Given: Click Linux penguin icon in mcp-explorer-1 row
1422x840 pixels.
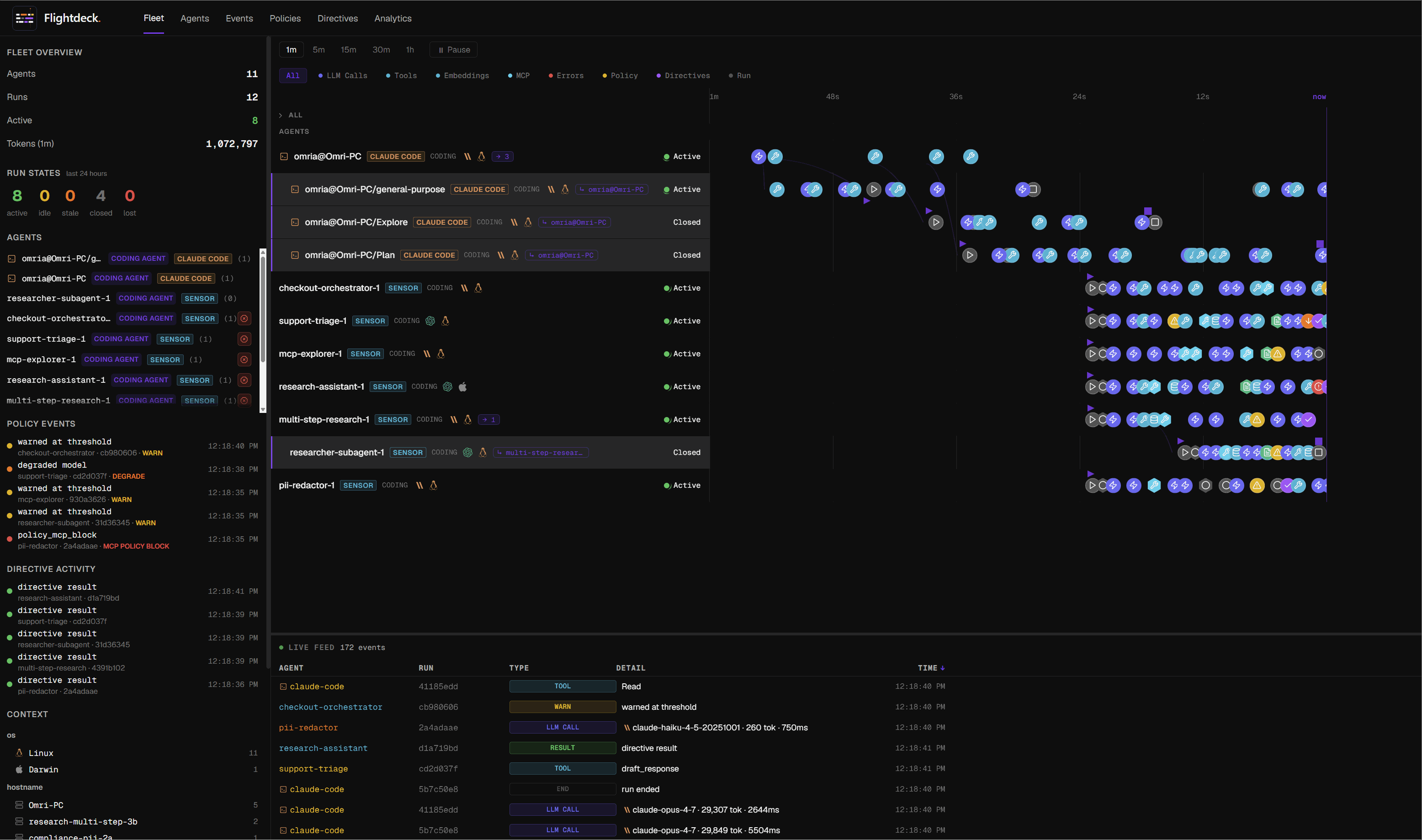Looking at the screenshot, I should 441,354.
